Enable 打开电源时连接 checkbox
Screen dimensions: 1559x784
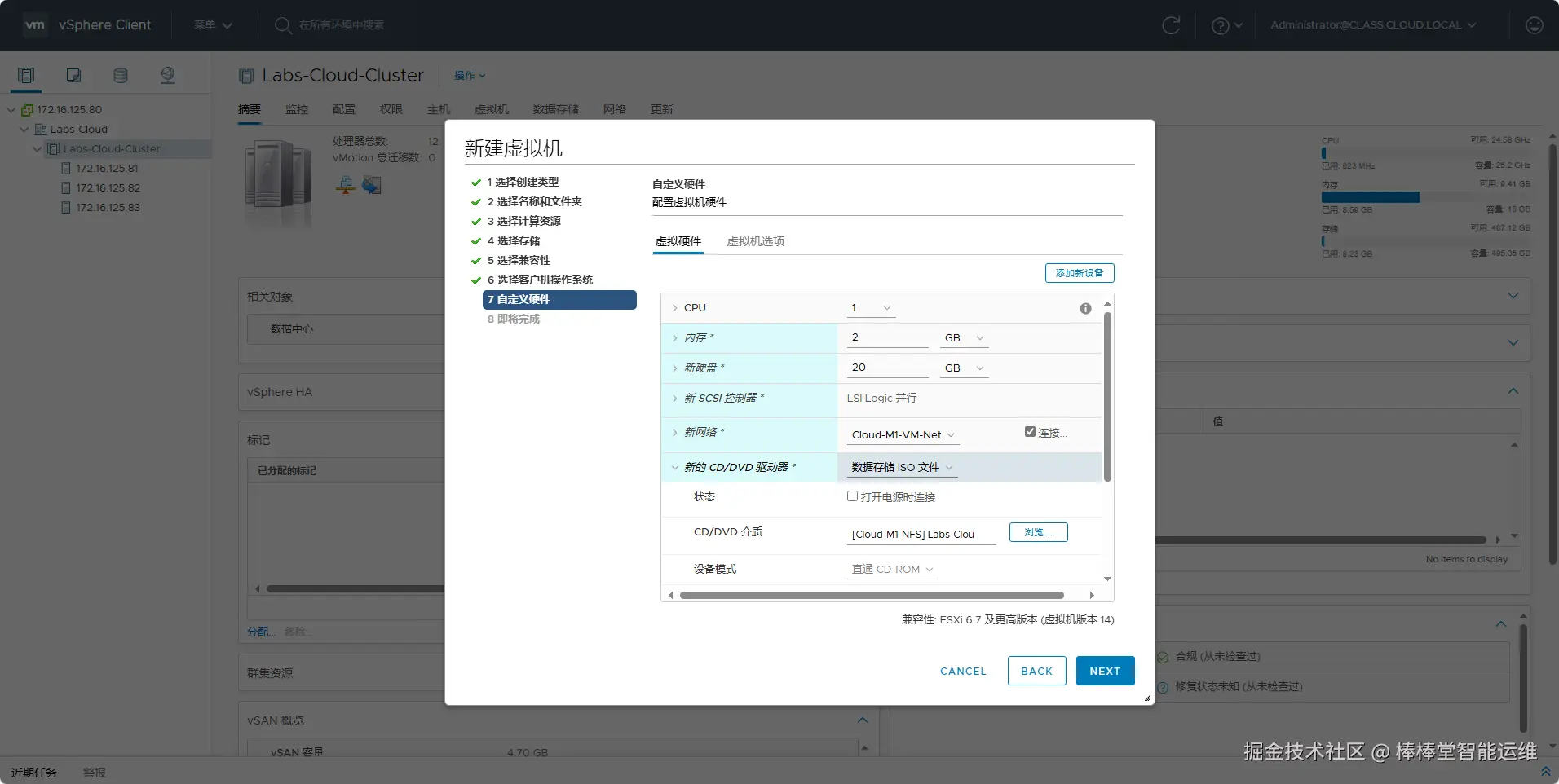click(852, 496)
